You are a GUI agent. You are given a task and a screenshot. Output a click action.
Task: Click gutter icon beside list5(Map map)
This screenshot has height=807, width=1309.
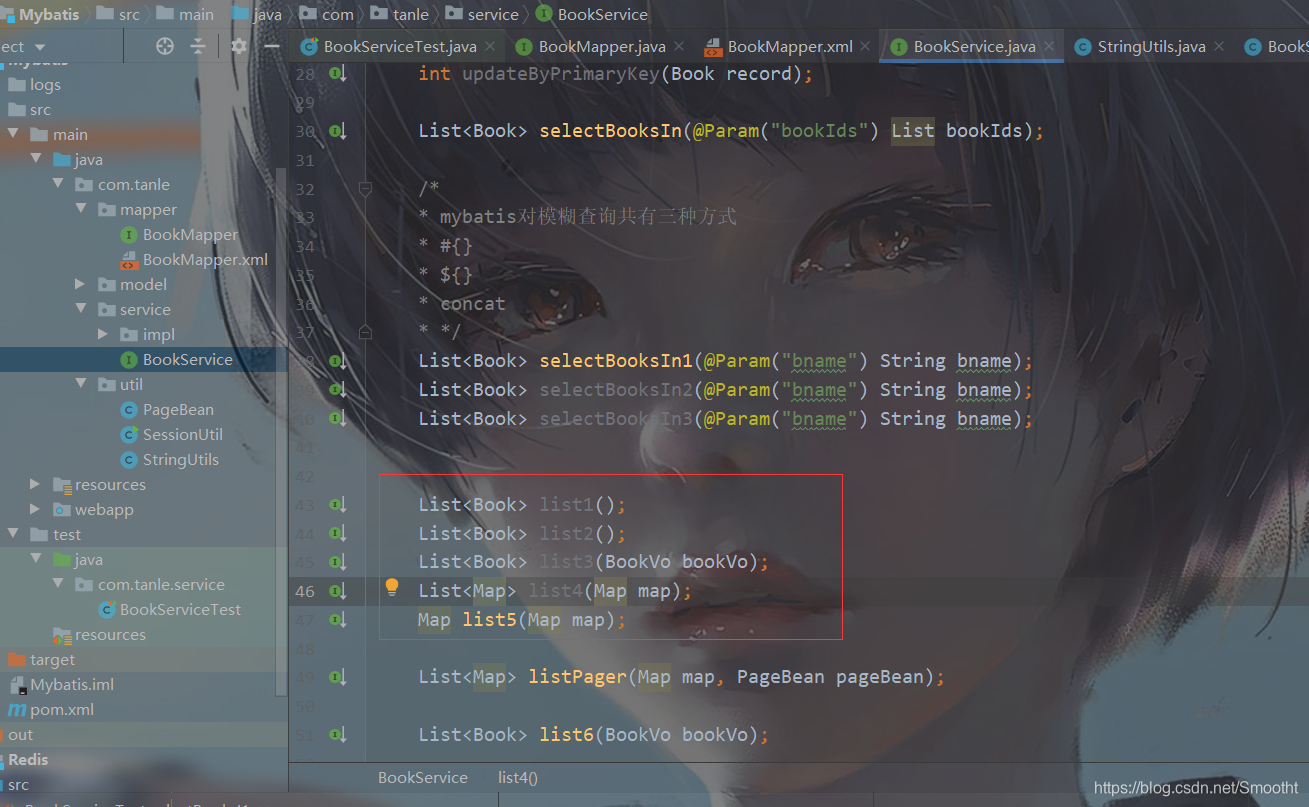tap(338, 620)
